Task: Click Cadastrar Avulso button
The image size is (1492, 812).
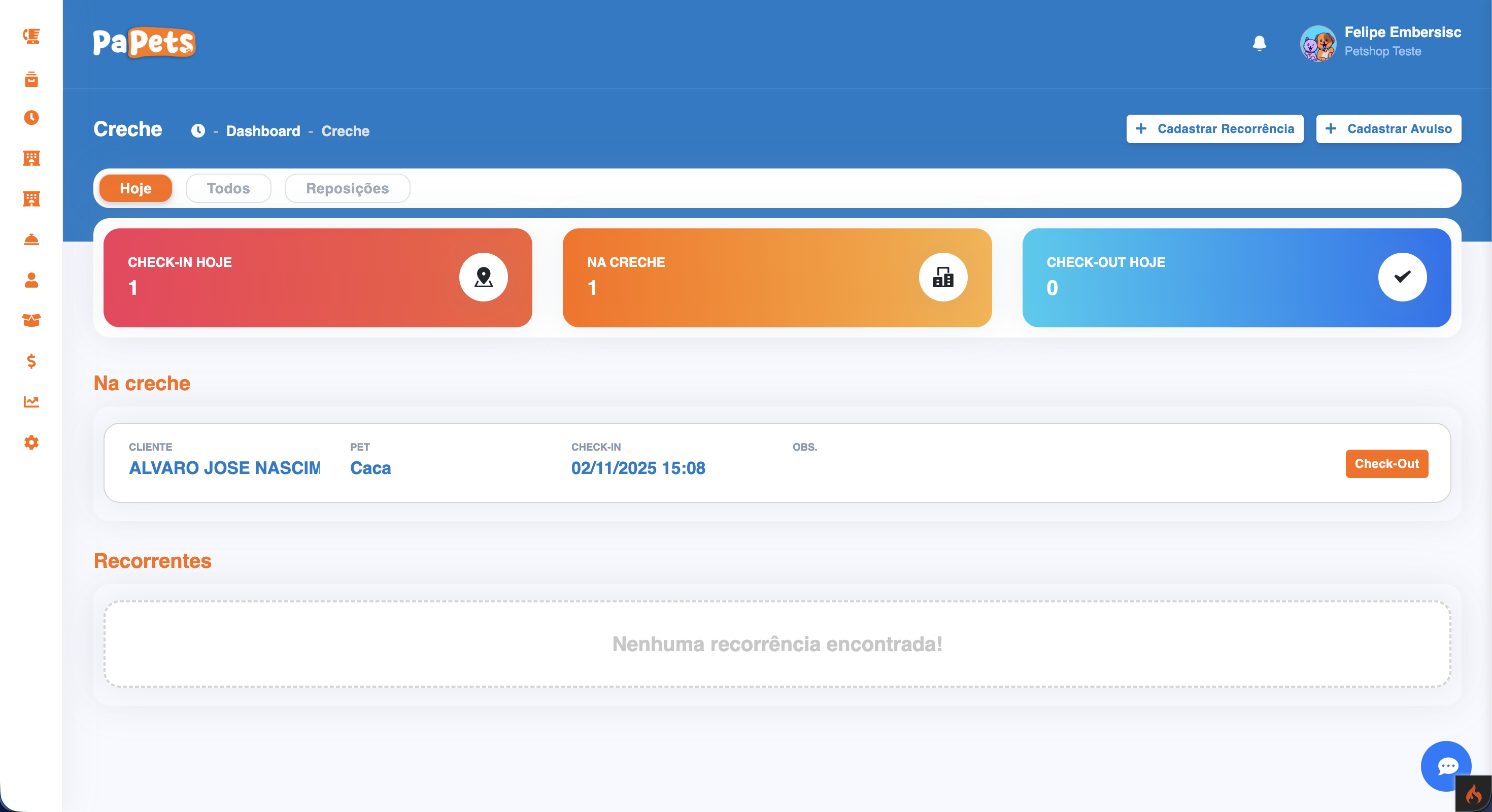Action: tap(1388, 128)
